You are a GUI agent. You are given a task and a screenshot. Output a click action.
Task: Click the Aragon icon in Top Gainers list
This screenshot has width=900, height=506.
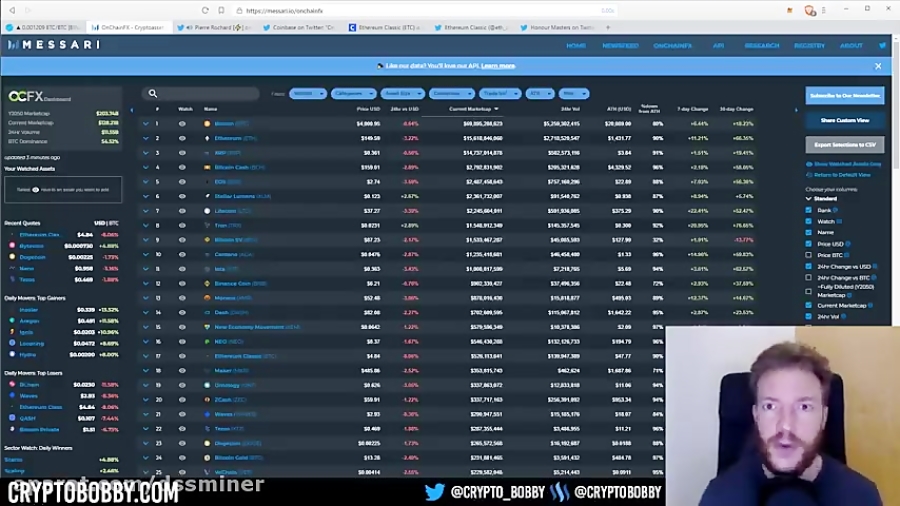(12, 321)
